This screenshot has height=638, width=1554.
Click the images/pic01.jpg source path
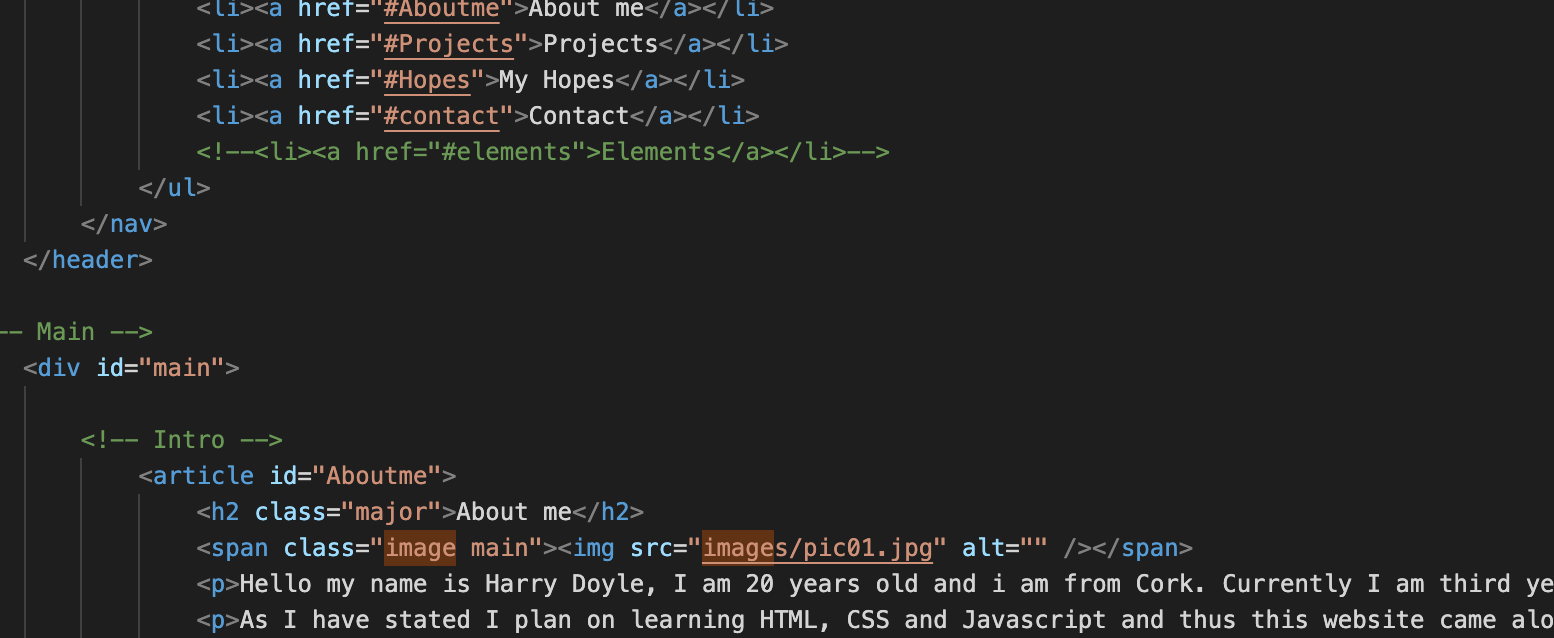[817, 548]
